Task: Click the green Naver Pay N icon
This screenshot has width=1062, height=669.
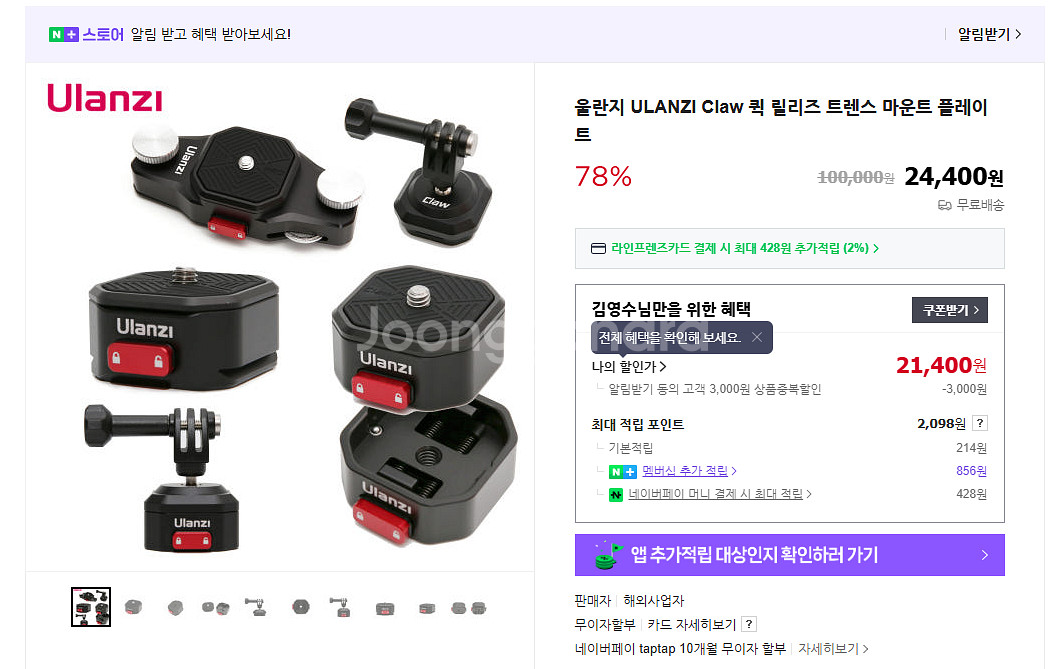Action: [616, 494]
